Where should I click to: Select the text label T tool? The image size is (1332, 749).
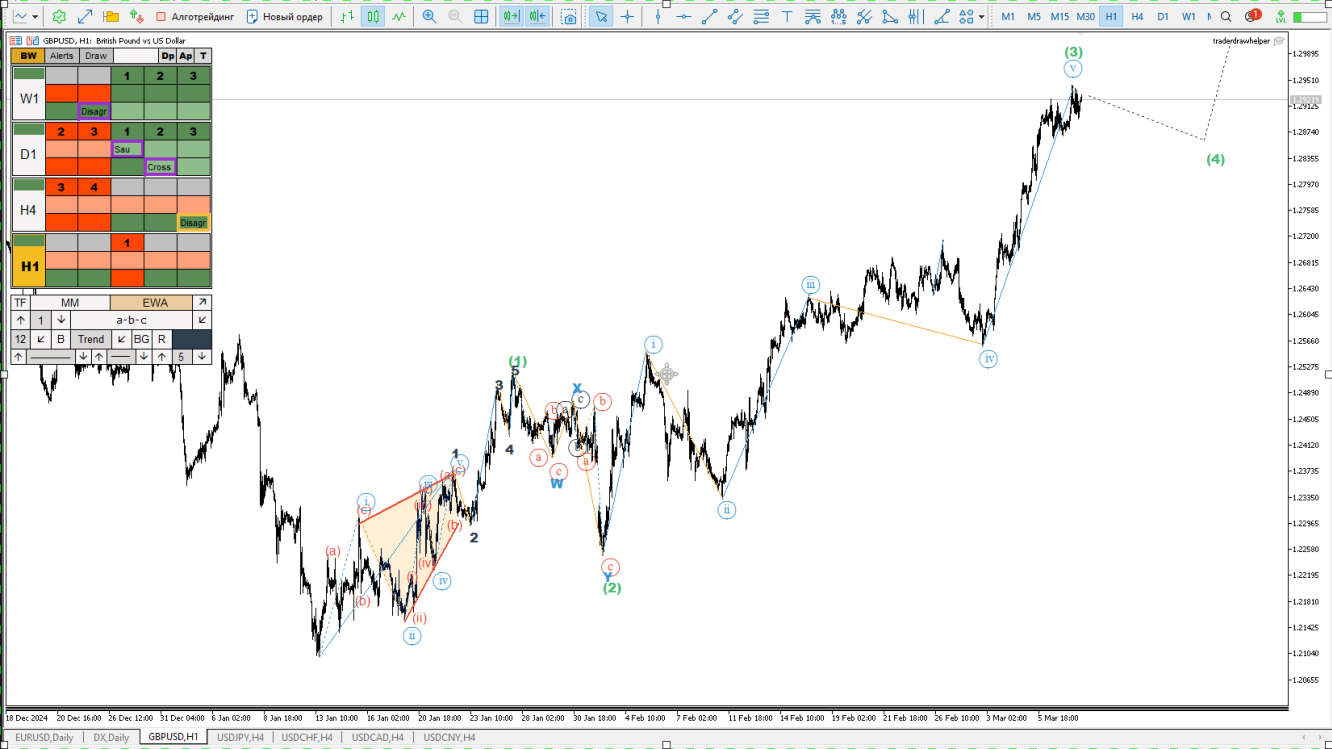[x=787, y=17]
